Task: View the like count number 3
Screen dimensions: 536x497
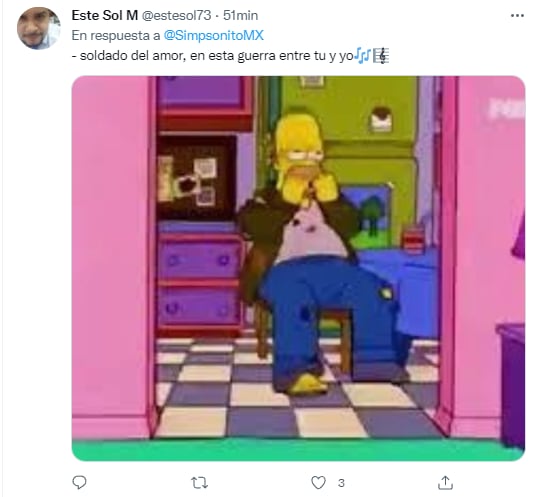Action: [341, 483]
